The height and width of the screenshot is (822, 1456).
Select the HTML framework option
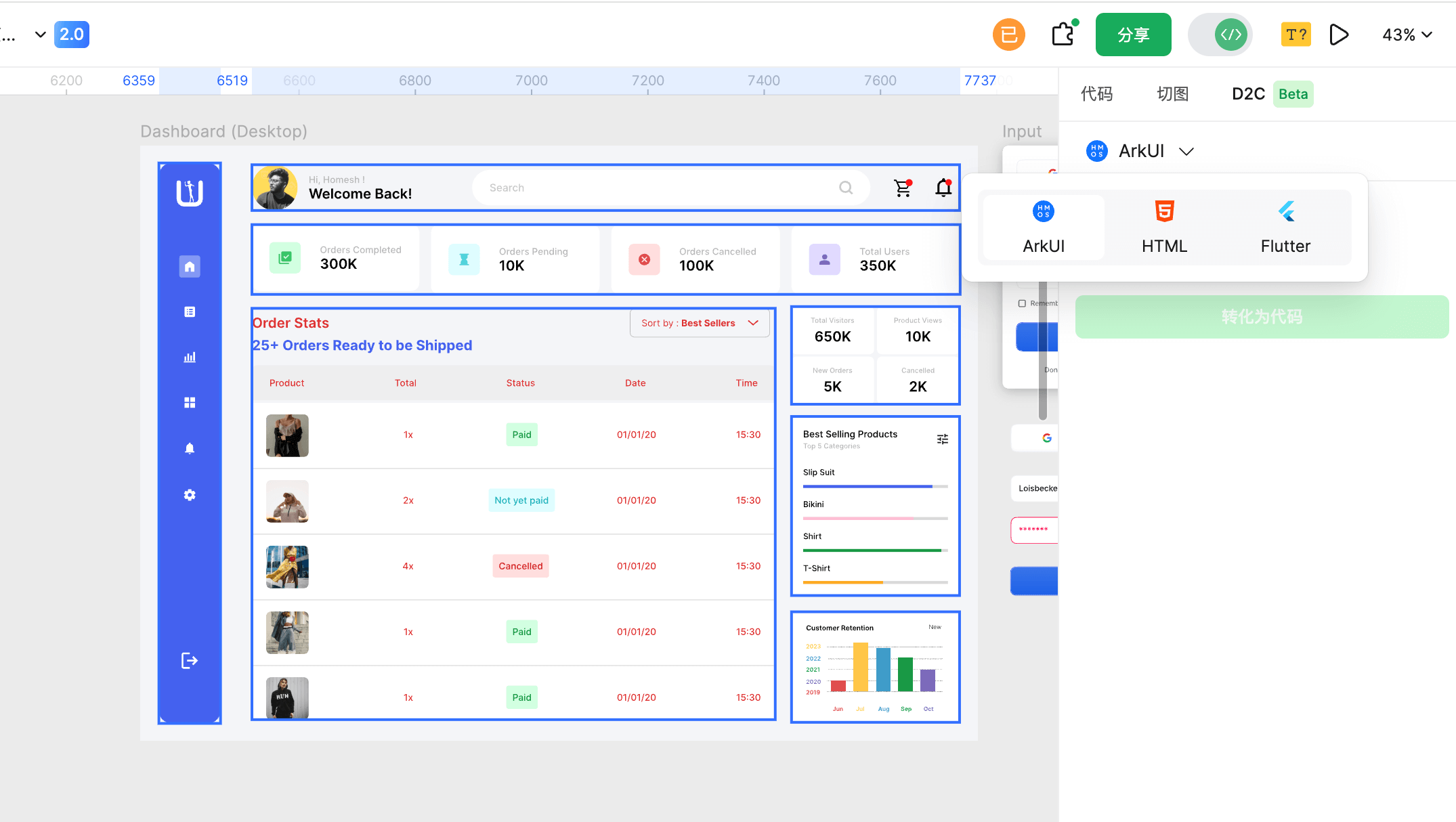tap(1164, 228)
